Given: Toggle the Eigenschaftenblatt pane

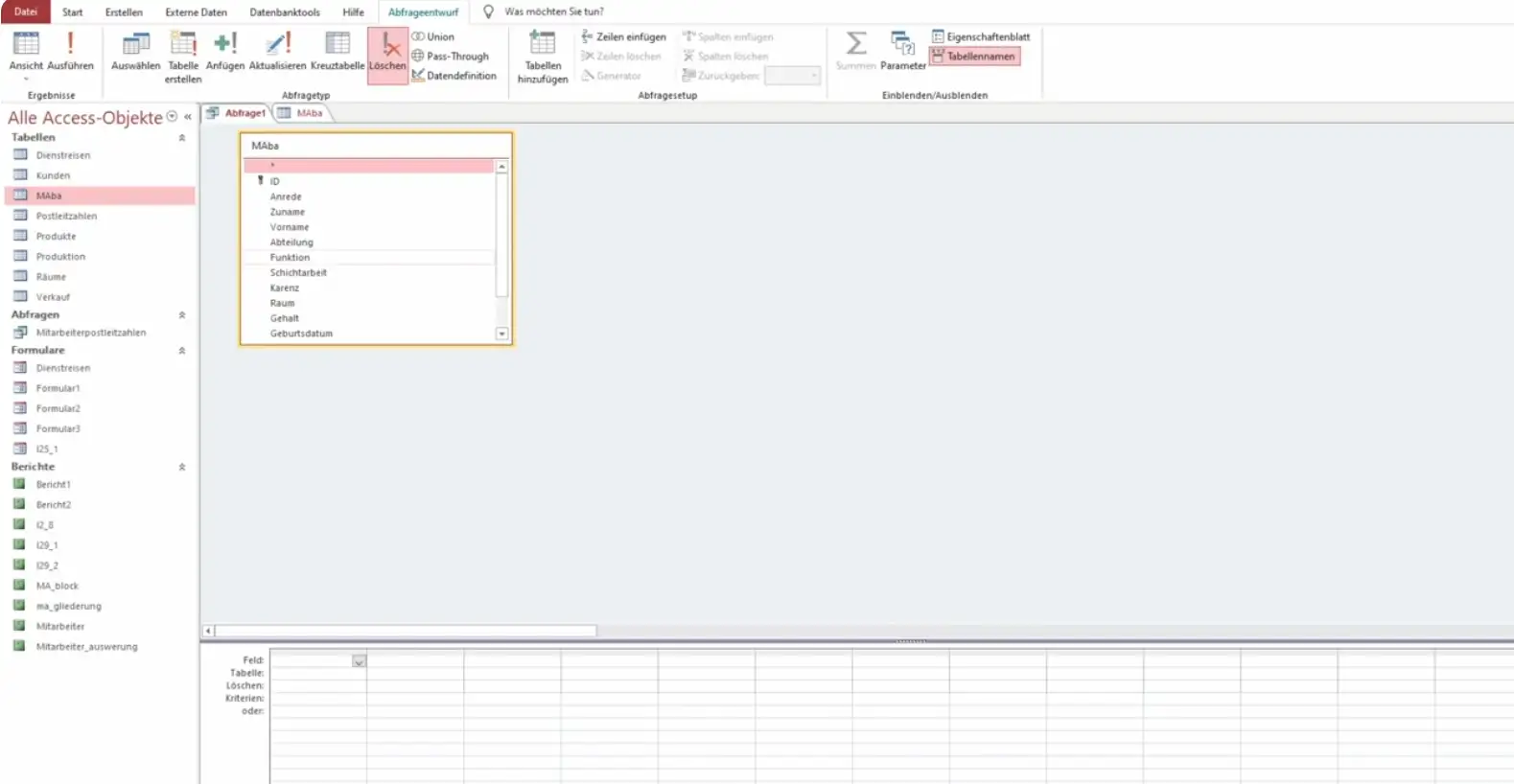Looking at the screenshot, I should tap(981, 36).
